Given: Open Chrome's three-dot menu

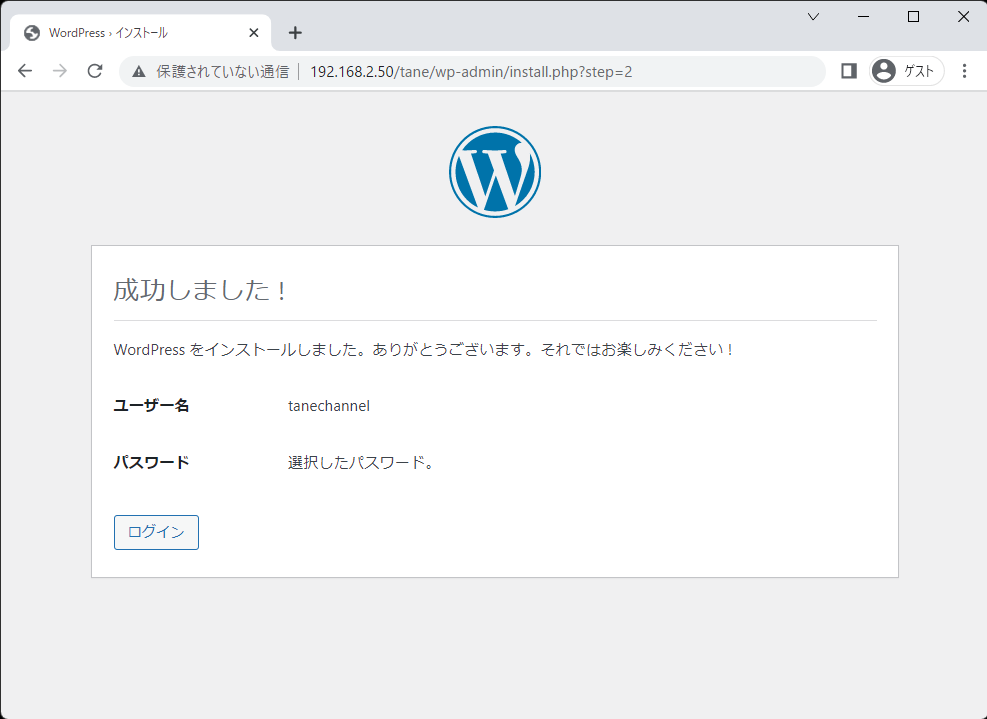Looking at the screenshot, I should 964,71.
